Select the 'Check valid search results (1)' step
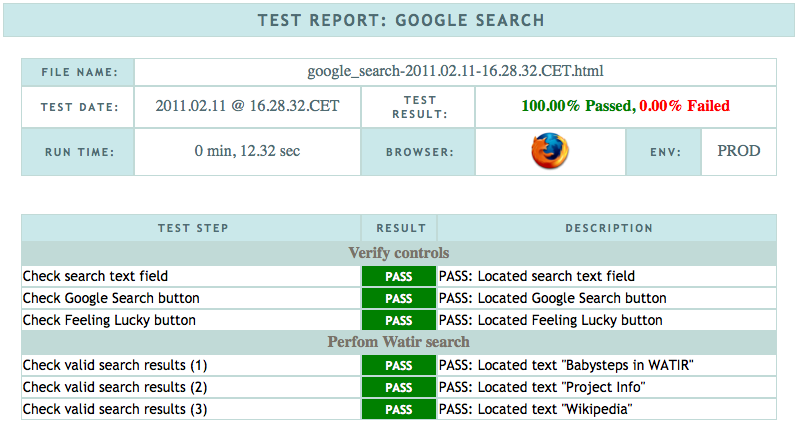 (115, 365)
